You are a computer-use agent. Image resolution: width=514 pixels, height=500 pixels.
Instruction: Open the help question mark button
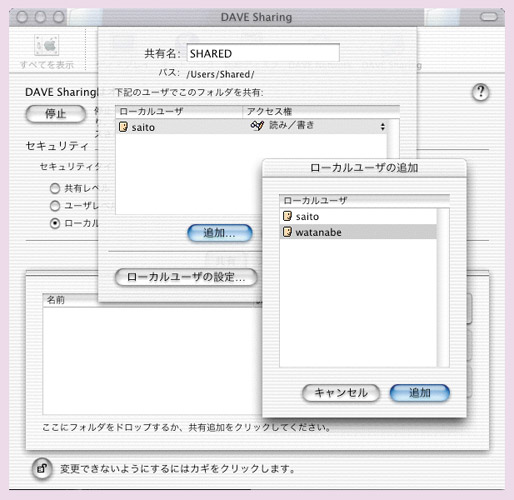481,92
